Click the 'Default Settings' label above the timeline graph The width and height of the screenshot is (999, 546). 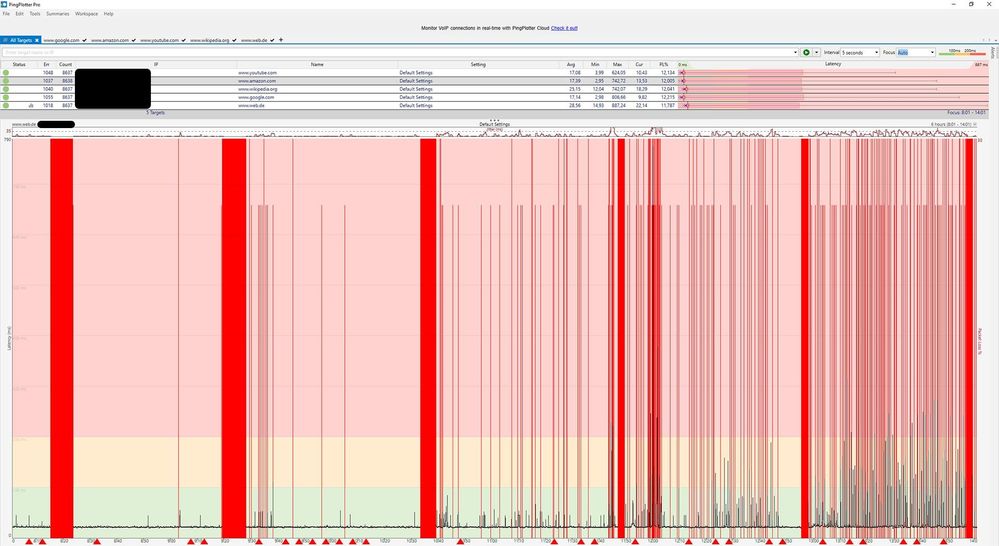tap(494, 124)
